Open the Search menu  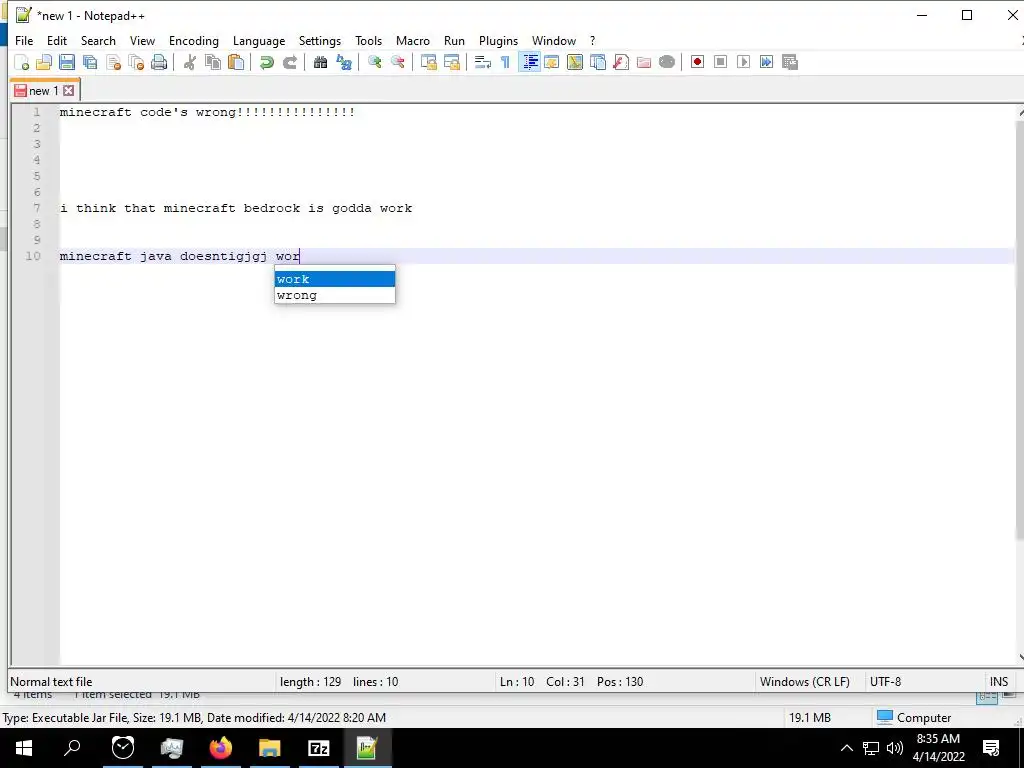coord(98,40)
